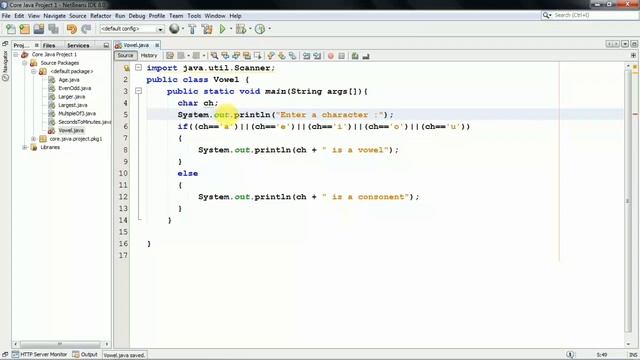
Task: Open the Output panel button
Action: (x=85, y=354)
